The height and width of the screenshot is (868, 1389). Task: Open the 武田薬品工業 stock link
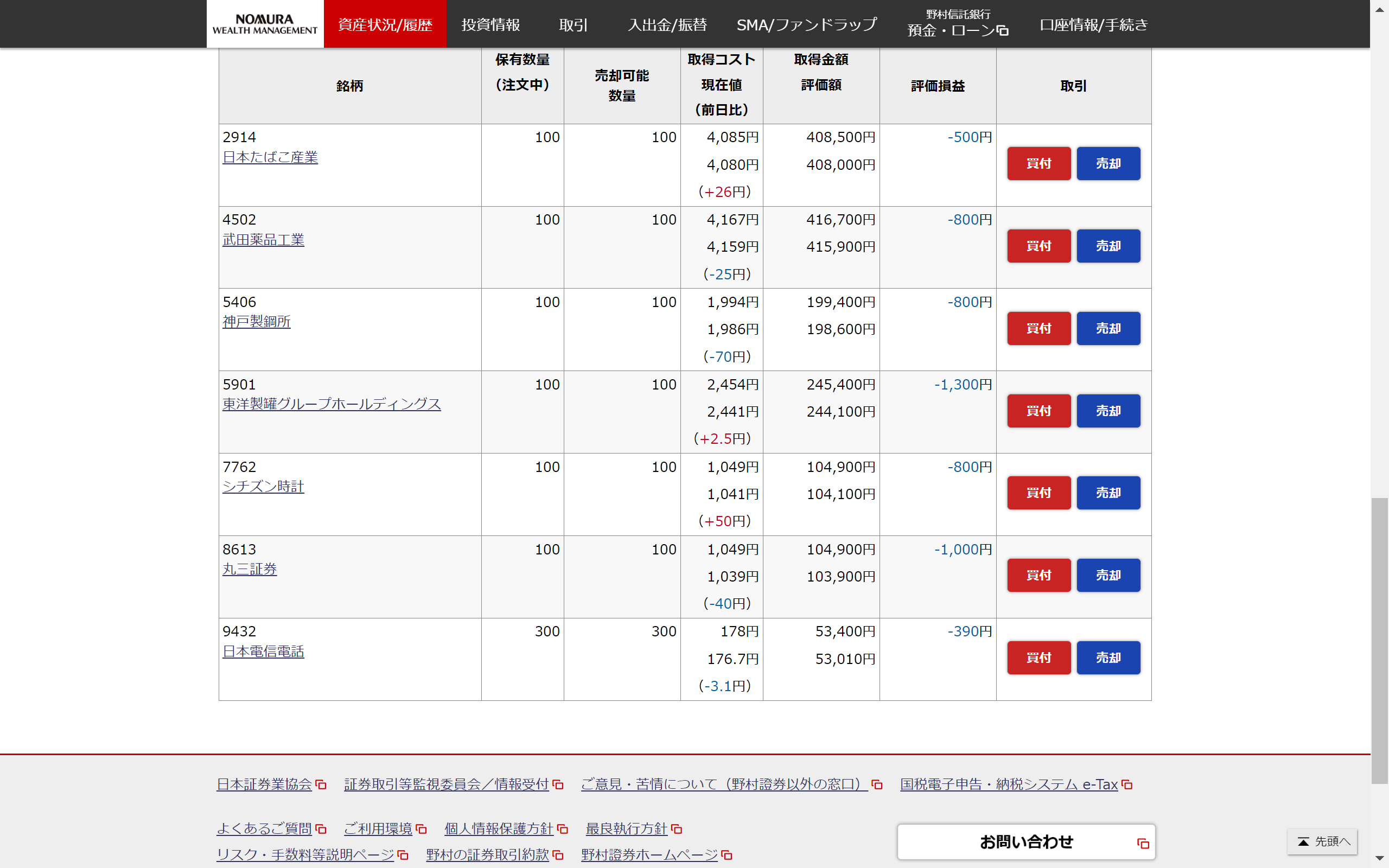click(x=263, y=239)
